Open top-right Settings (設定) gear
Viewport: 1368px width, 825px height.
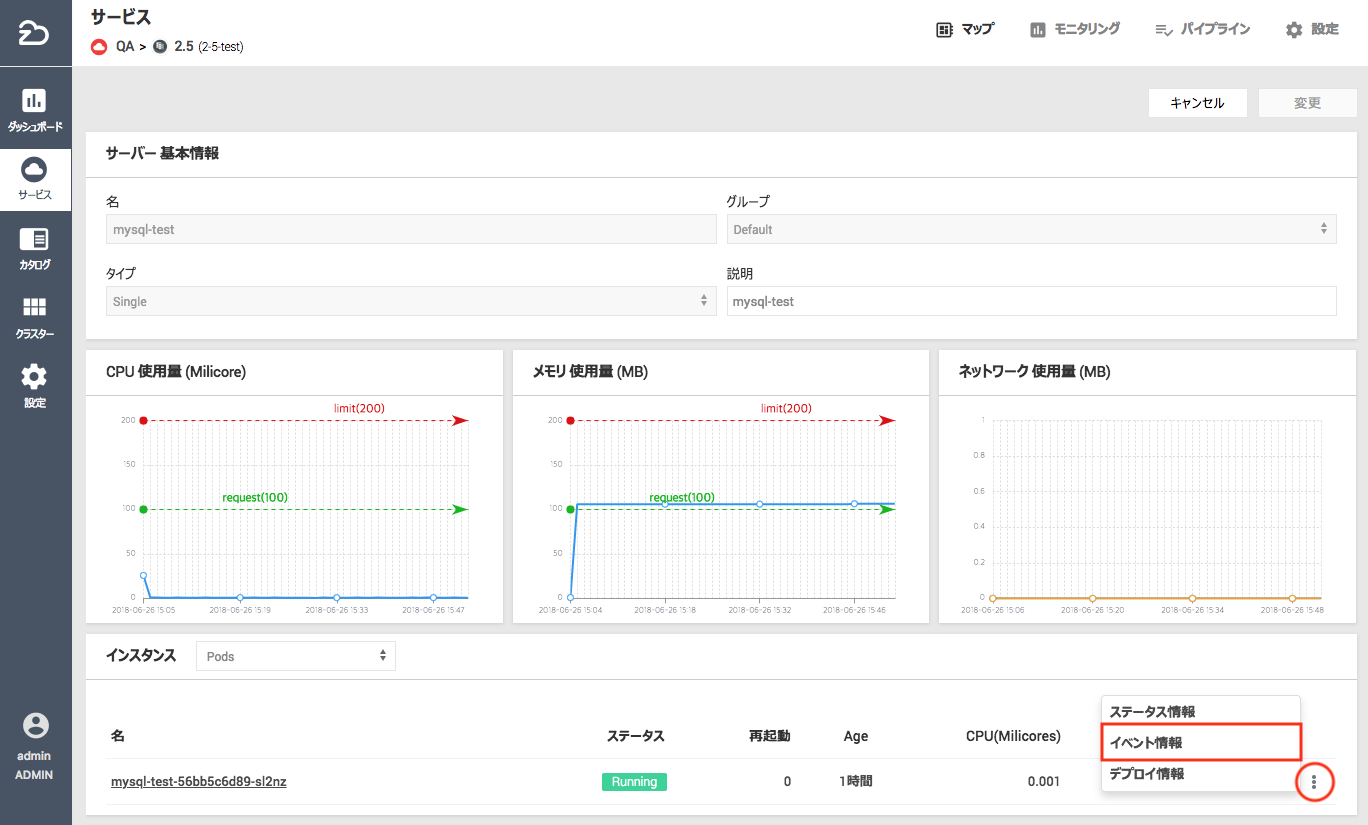[1312, 30]
